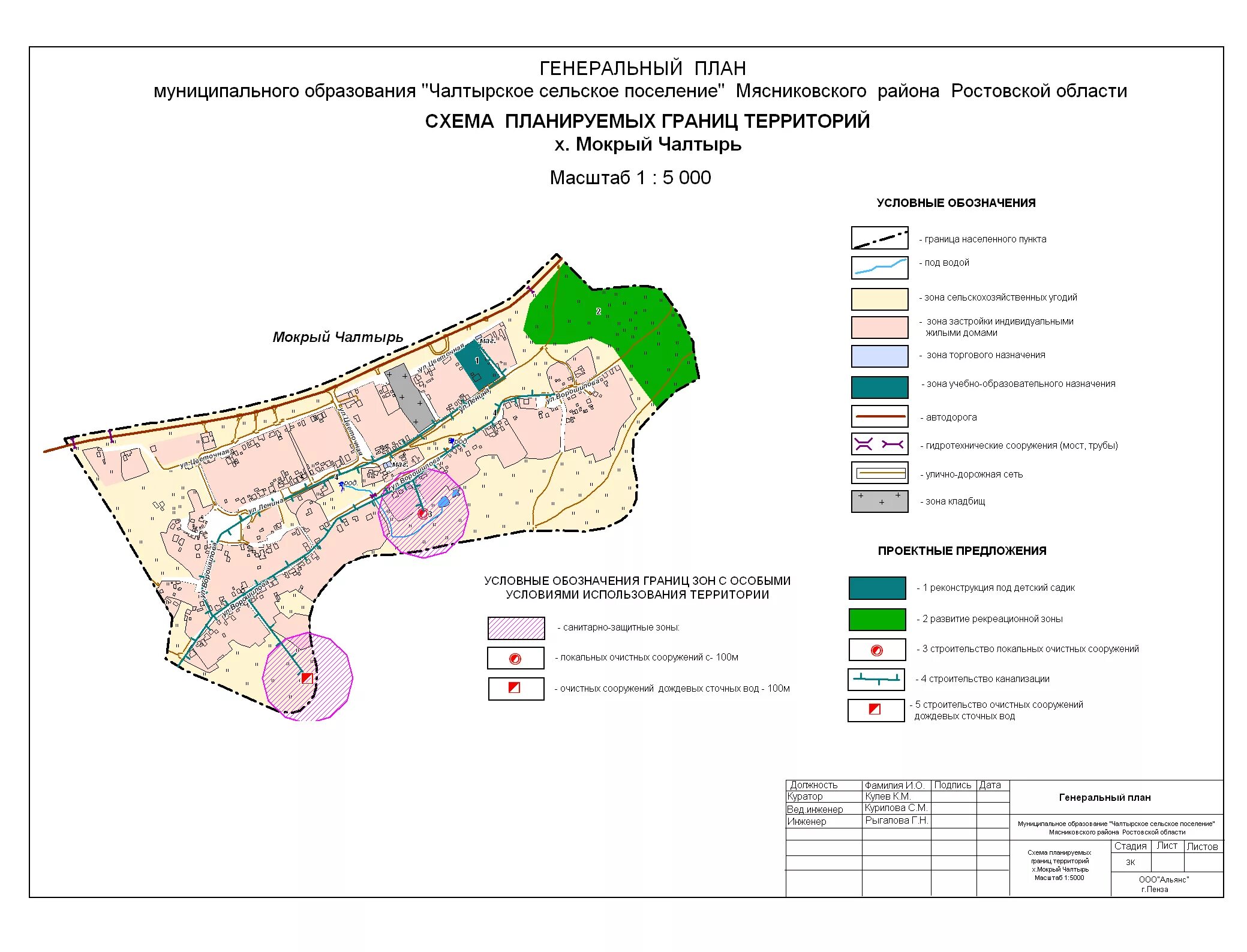
Task: Click the 'ГЕНЕРАЛЬНЫЙ ПЛАН' main heading
Action: point(642,68)
